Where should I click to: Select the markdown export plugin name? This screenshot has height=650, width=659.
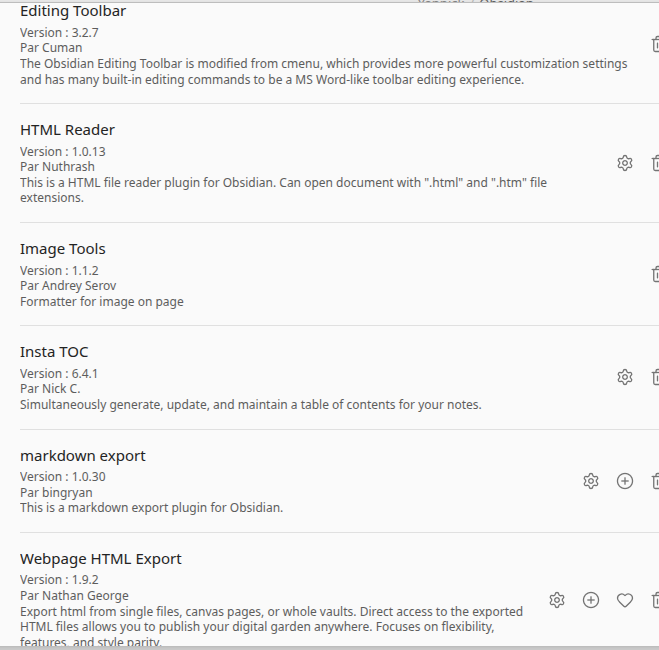83,456
